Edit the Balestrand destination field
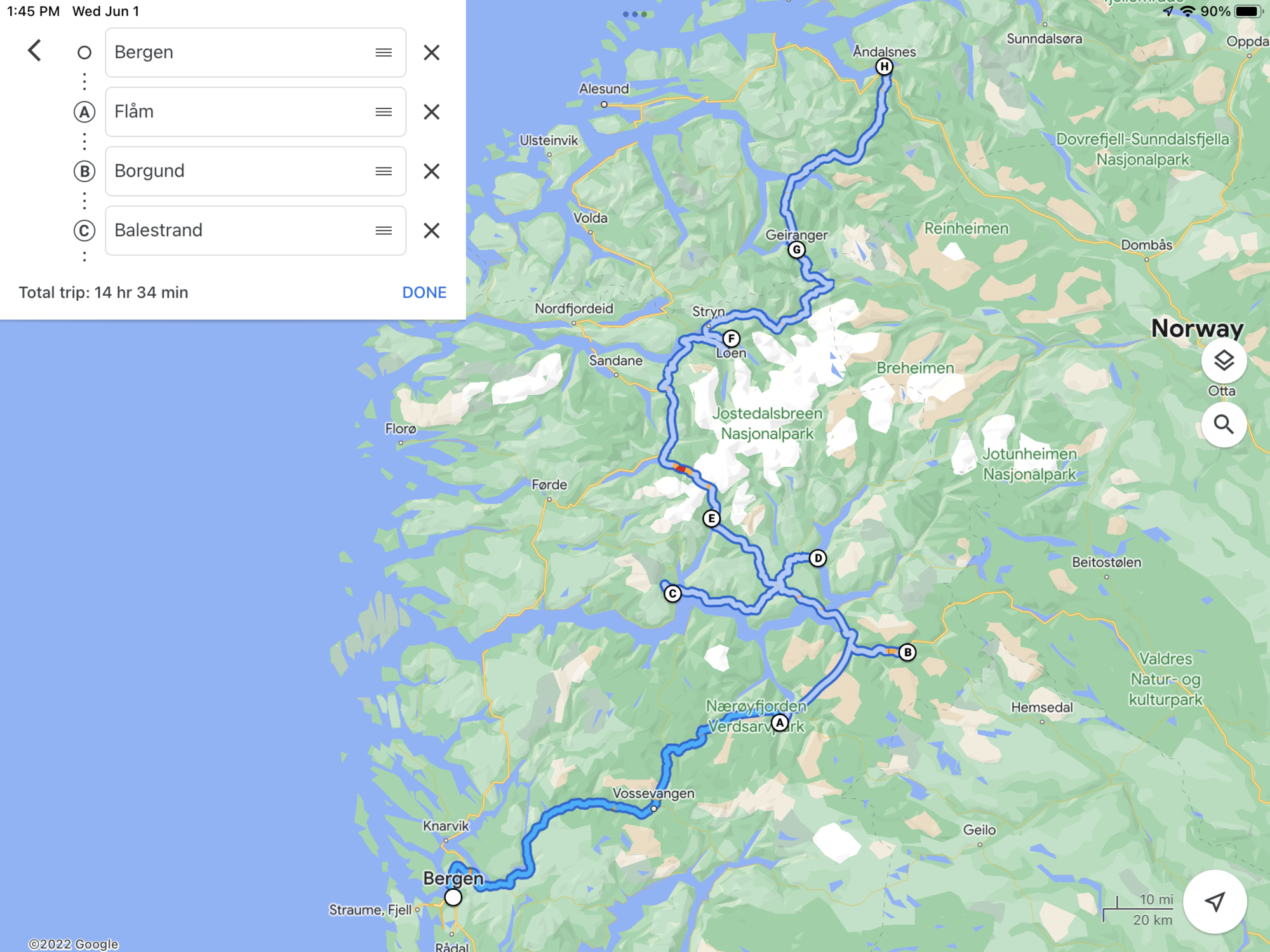The width and height of the screenshot is (1270, 952). pyautogui.click(x=255, y=230)
